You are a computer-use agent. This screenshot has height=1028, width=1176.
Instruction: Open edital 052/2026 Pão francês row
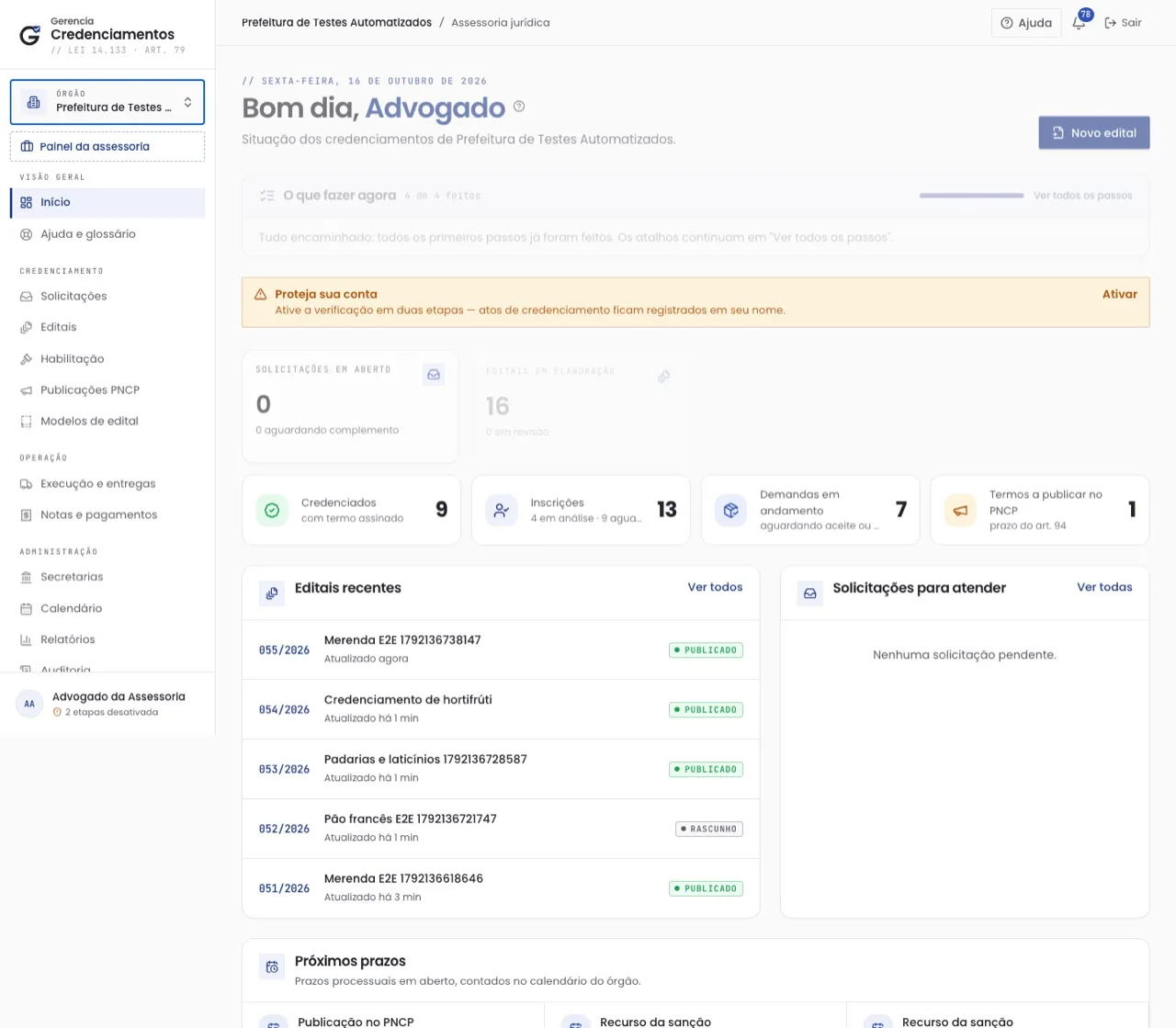point(501,829)
